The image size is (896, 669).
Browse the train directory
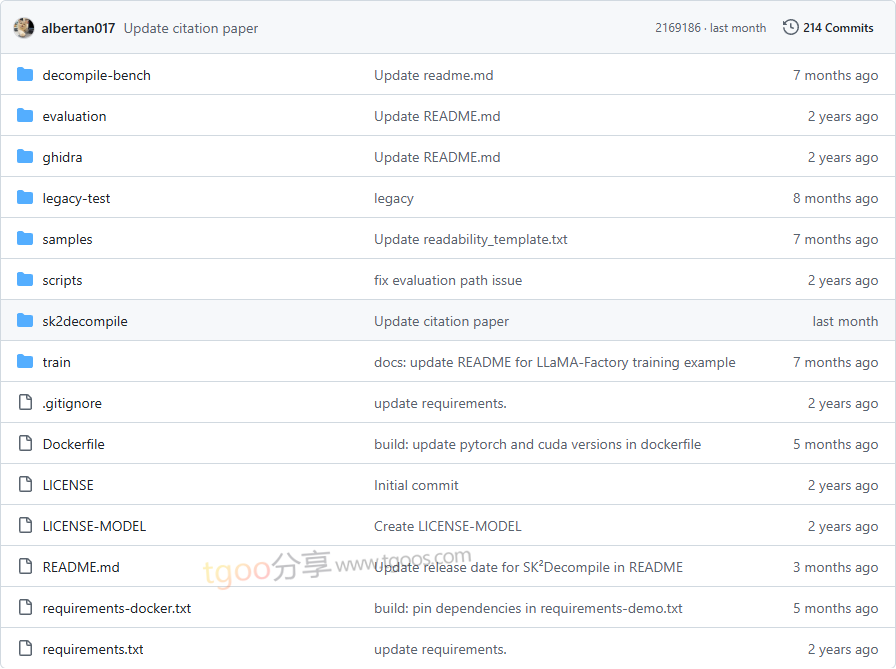point(56,362)
